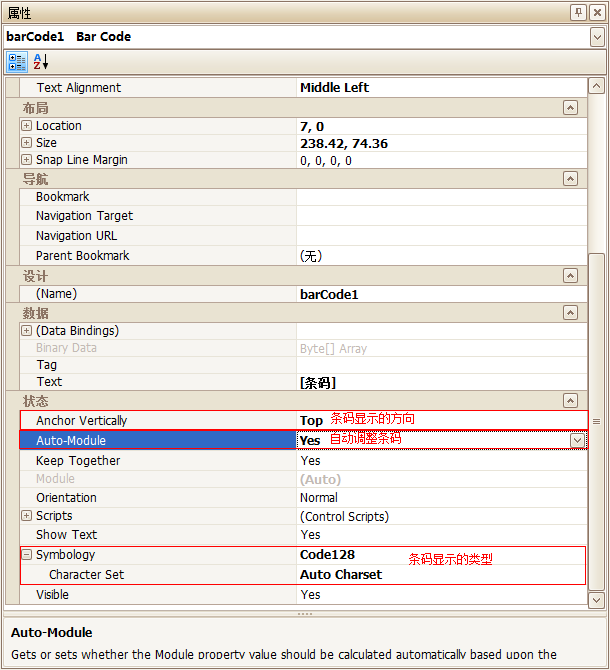The height and width of the screenshot is (670, 610).
Task: Collapse the Symbology property
Action: pyautogui.click(x=26, y=554)
